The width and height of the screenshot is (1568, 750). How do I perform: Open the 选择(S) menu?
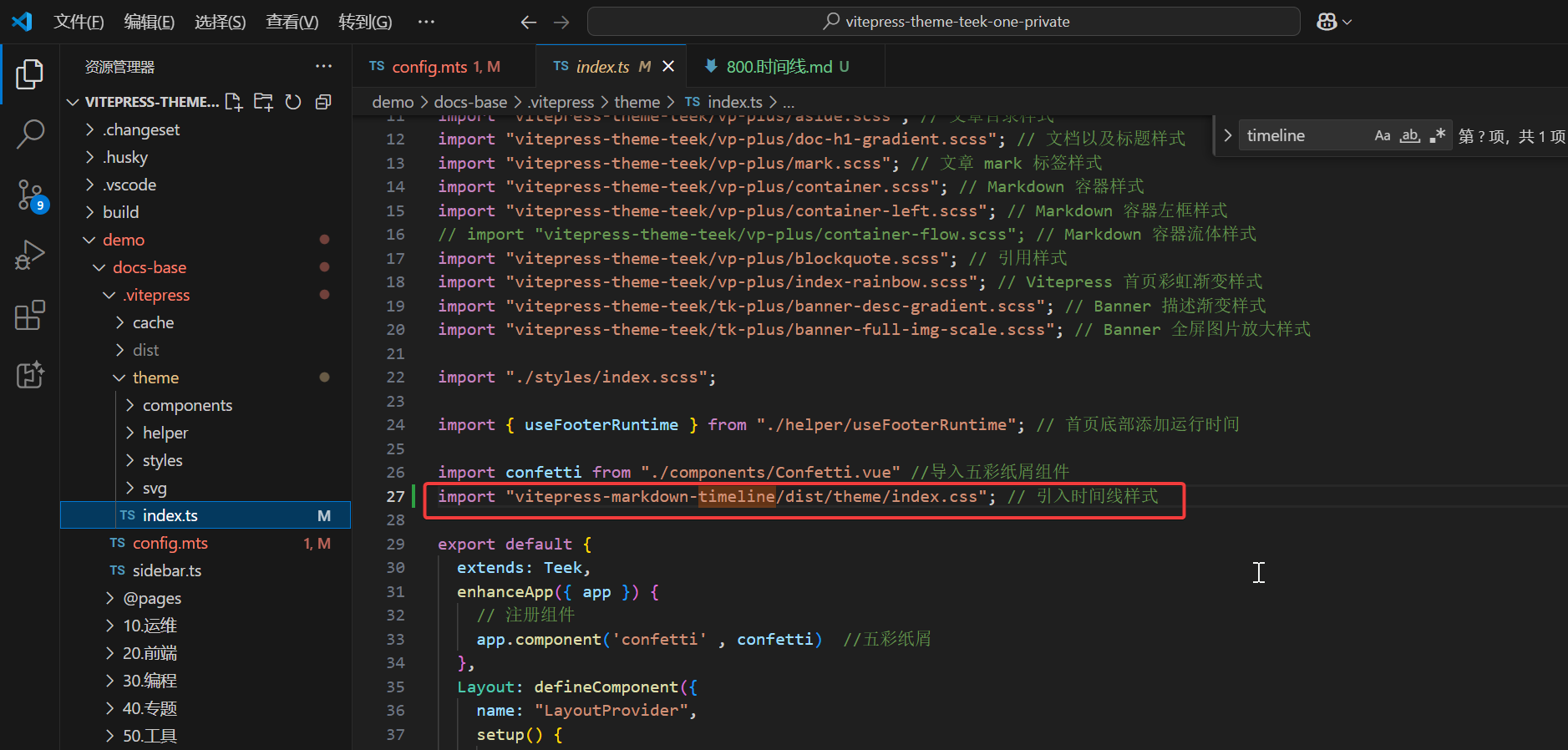(x=221, y=22)
